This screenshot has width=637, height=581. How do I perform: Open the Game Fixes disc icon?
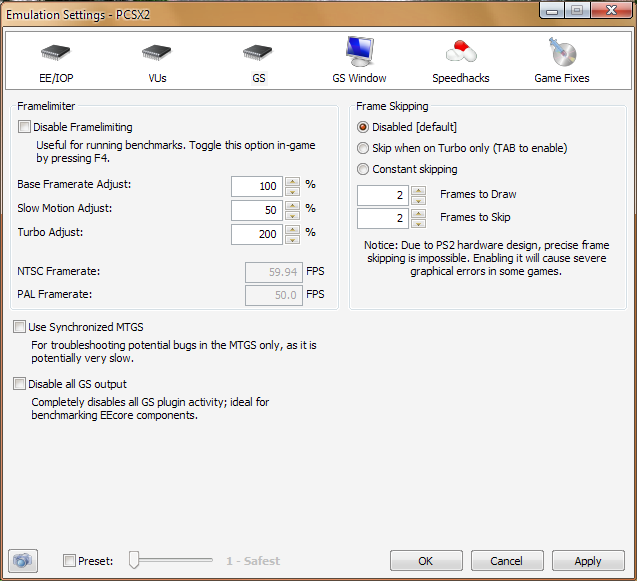click(x=562, y=52)
